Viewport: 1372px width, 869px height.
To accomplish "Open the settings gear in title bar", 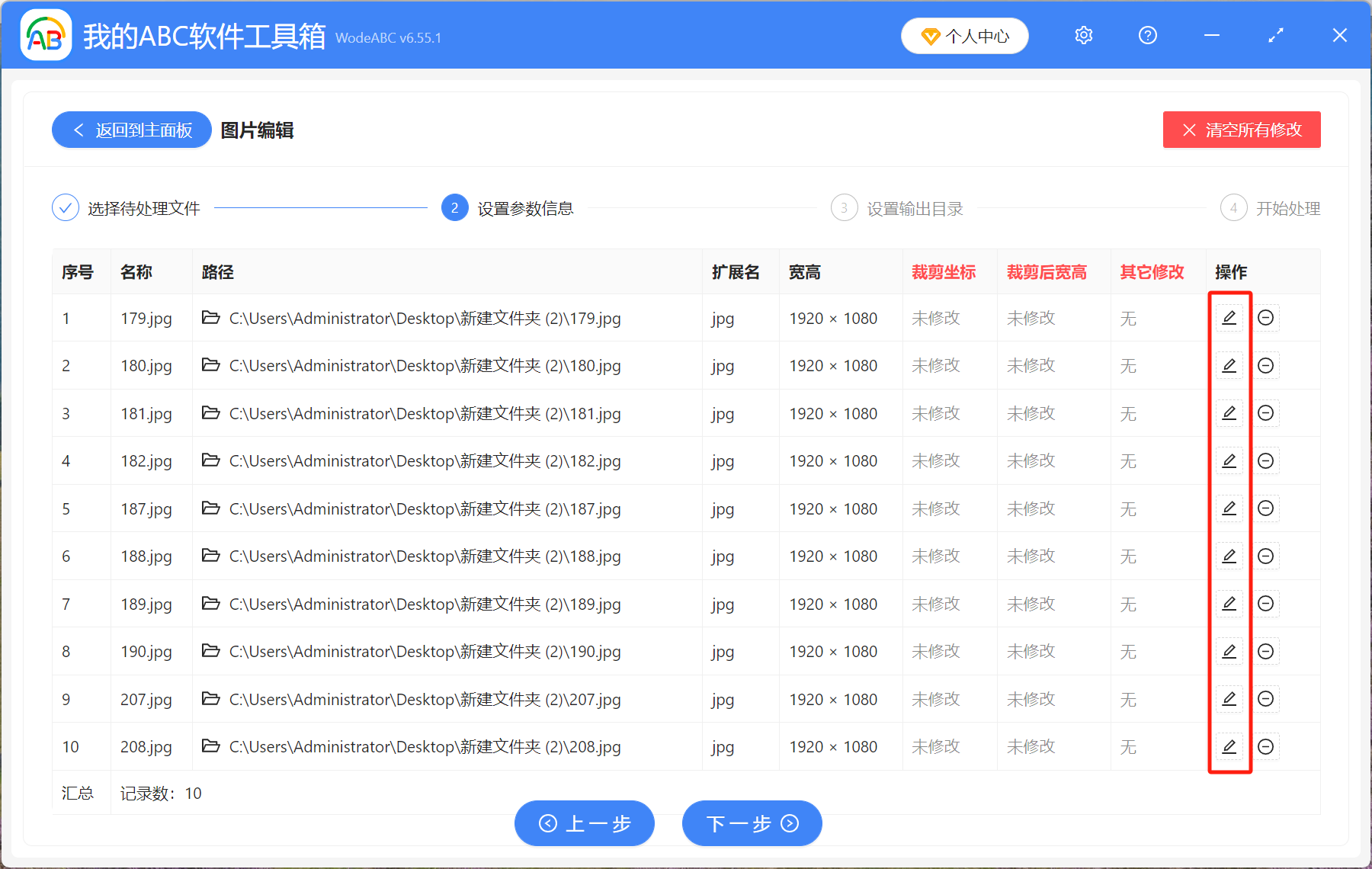I will tap(1083, 36).
